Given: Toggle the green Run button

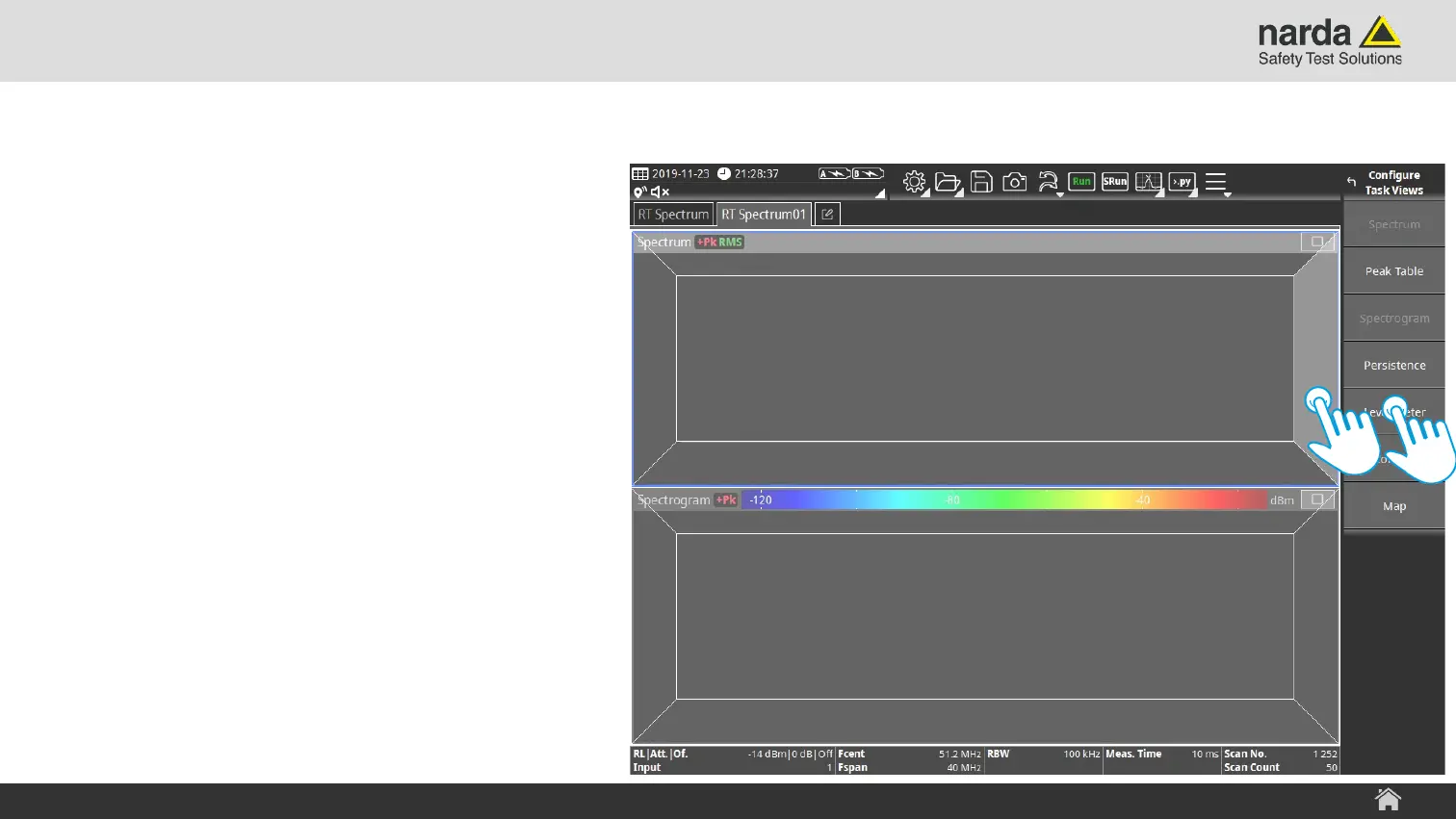Looking at the screenshot, I should 1081,182.
